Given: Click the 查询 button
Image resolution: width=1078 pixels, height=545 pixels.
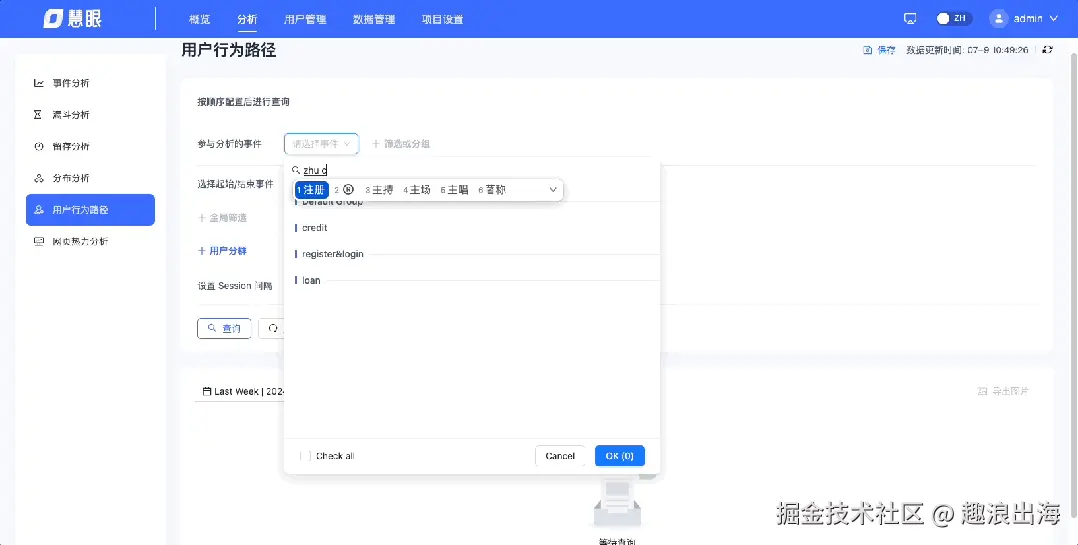Looking at the screenshot, I should pos(224,329).
